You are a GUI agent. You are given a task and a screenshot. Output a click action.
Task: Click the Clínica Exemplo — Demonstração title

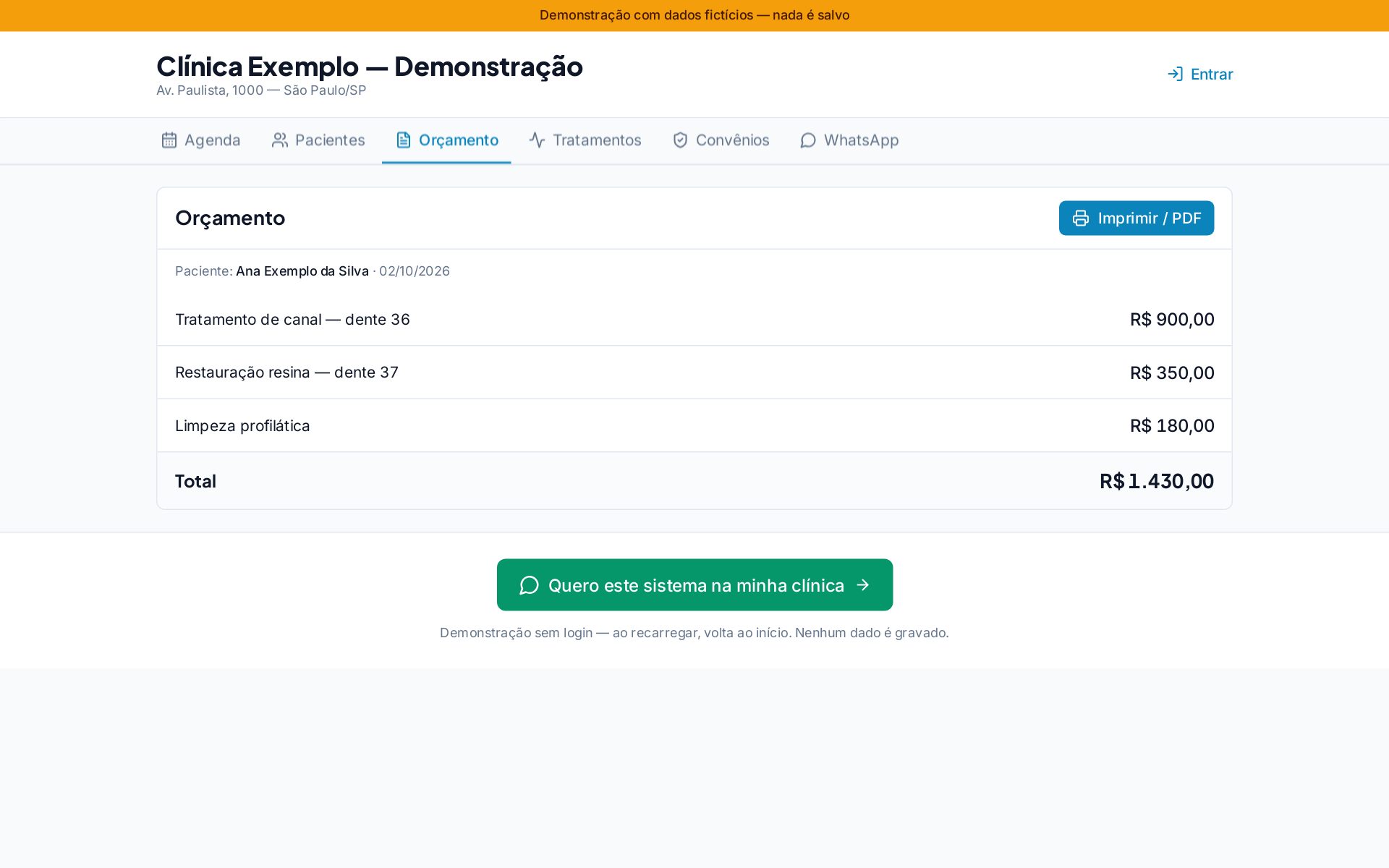click(x=369, y=67)
